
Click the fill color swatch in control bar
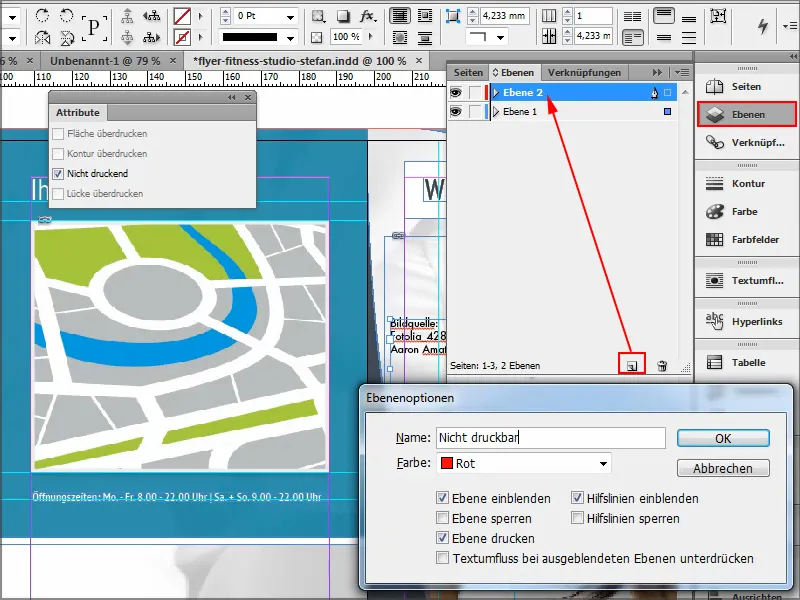click(x=182, y=16)
